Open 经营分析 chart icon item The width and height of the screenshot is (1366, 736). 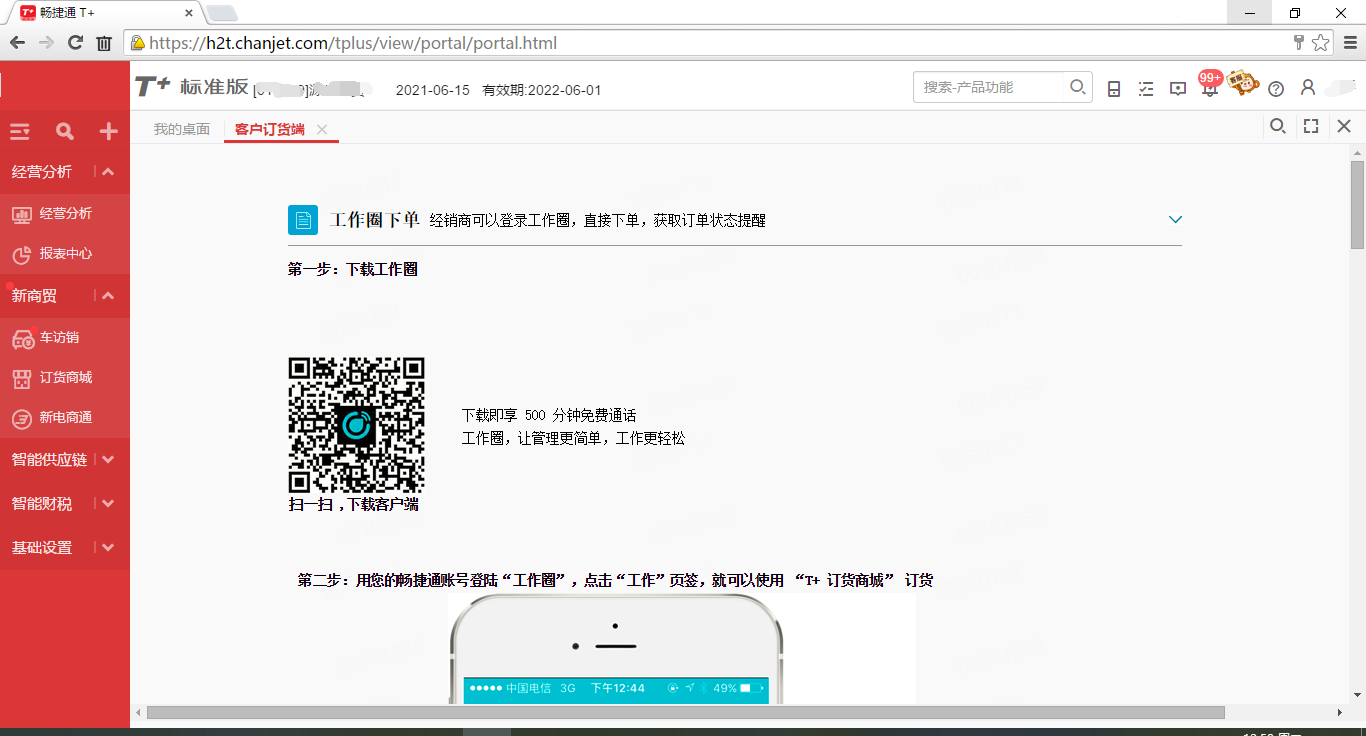coord(22,214)
